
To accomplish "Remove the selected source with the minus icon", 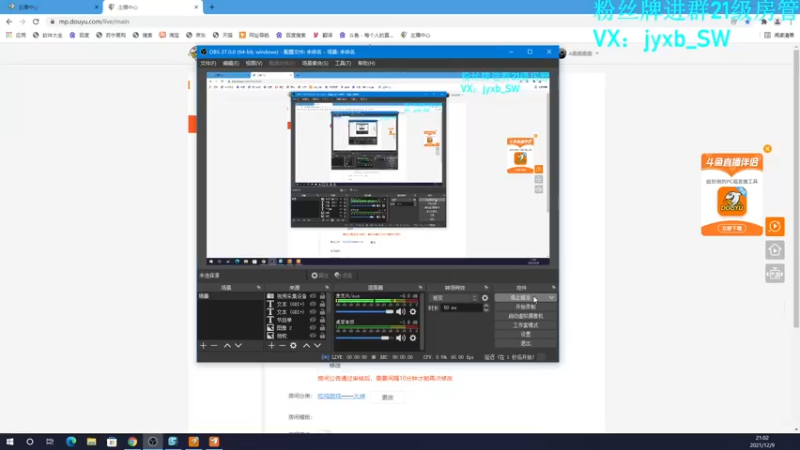I will 282,345.
